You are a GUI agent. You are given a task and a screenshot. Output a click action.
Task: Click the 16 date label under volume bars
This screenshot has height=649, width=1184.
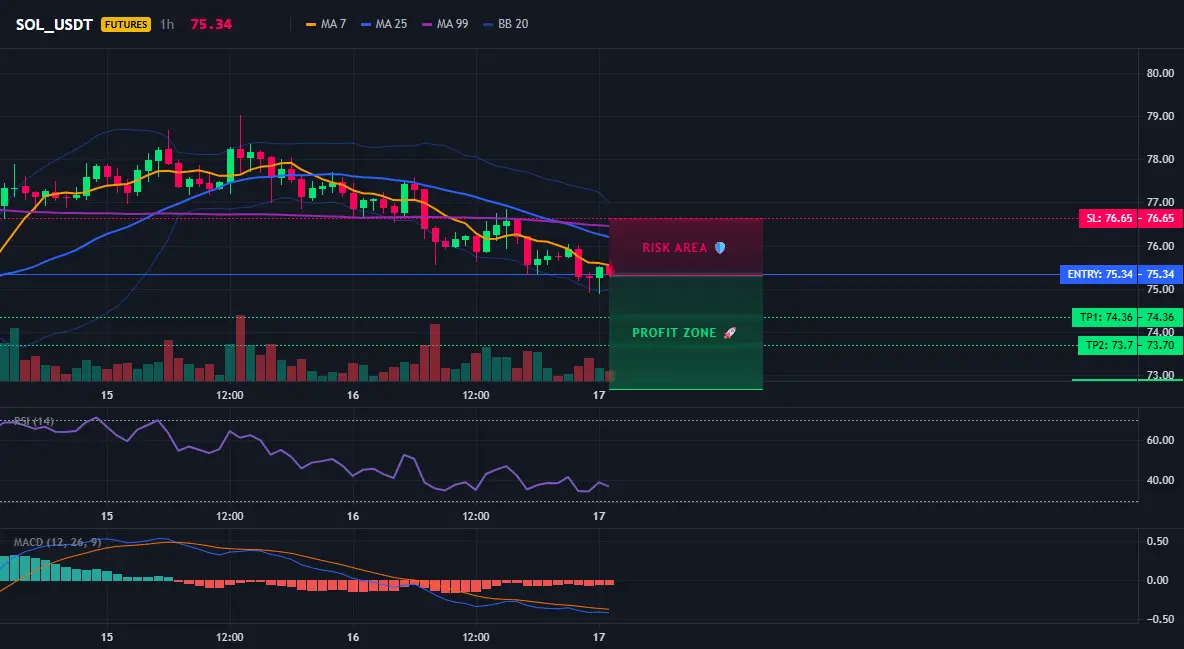[353, 395]
